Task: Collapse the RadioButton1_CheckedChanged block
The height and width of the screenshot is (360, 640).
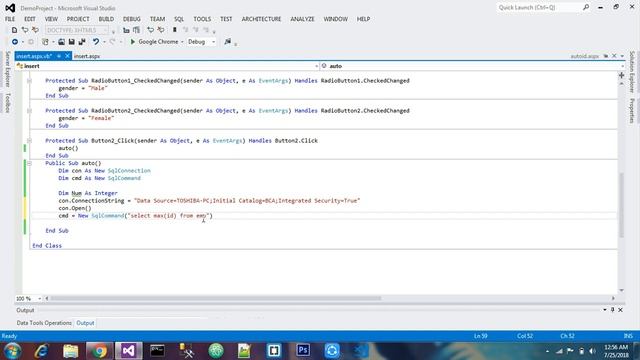Action: tap(29, 81)
